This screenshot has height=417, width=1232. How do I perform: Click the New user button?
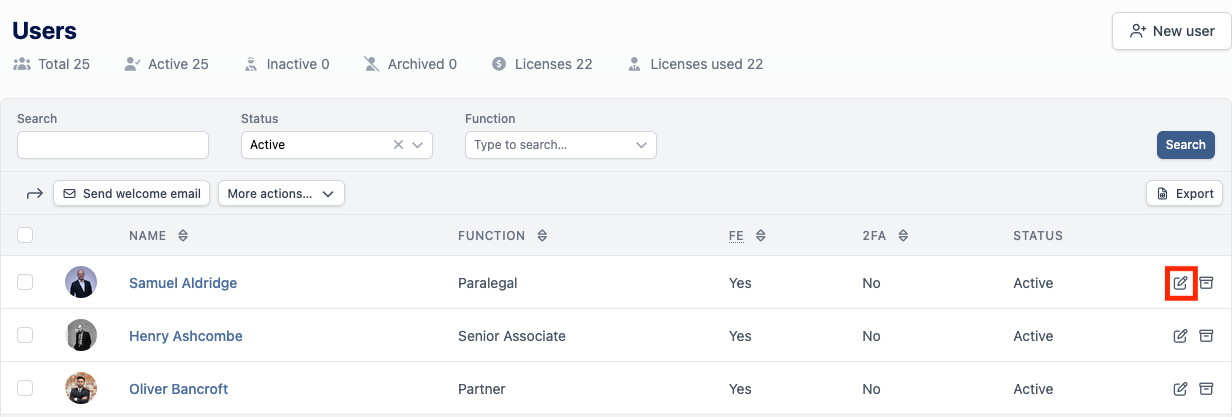click(1171, 31)
